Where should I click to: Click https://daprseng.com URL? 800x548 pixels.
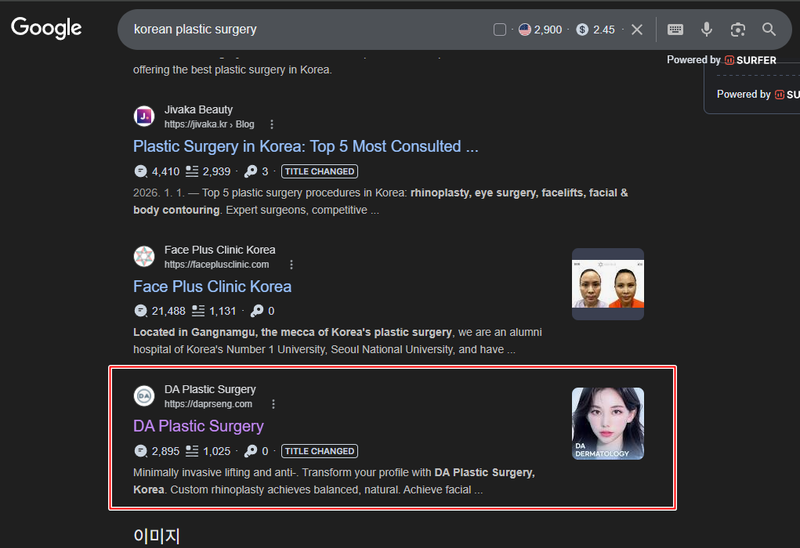[x=208, y=404]
